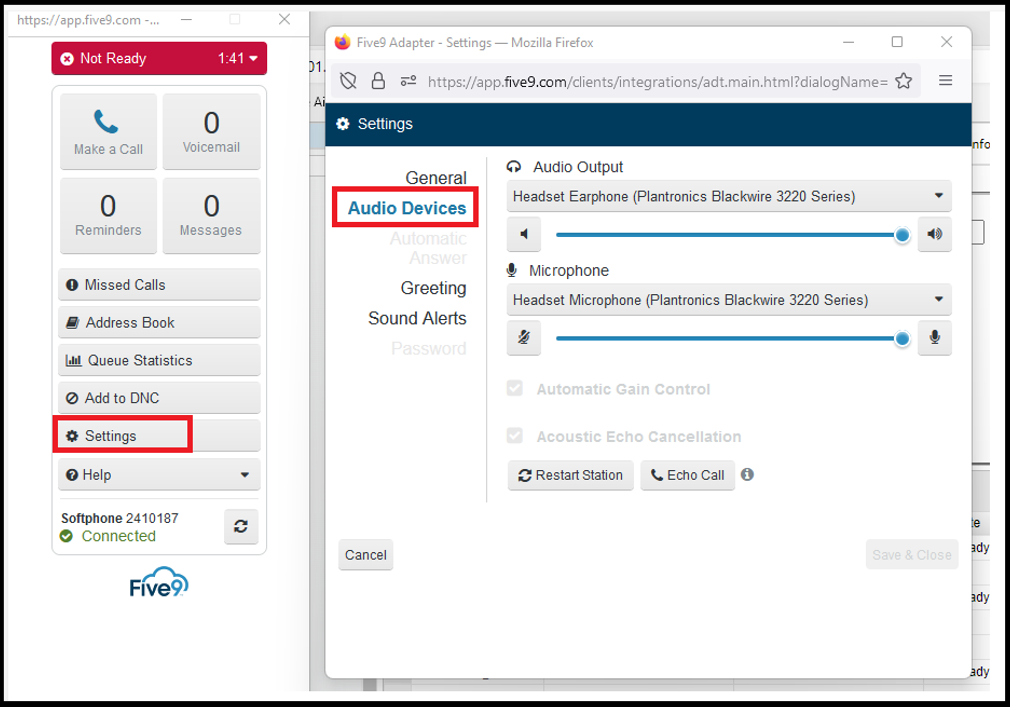Click the Echo Call info icon
Viewport: 1010px width, 707px height.
[747, 475]
